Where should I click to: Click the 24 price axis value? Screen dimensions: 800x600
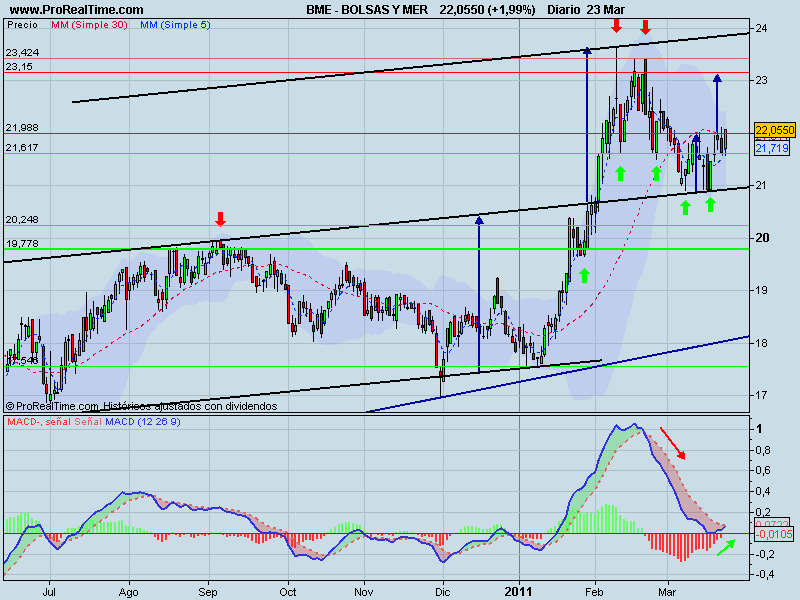click(761, 28)
